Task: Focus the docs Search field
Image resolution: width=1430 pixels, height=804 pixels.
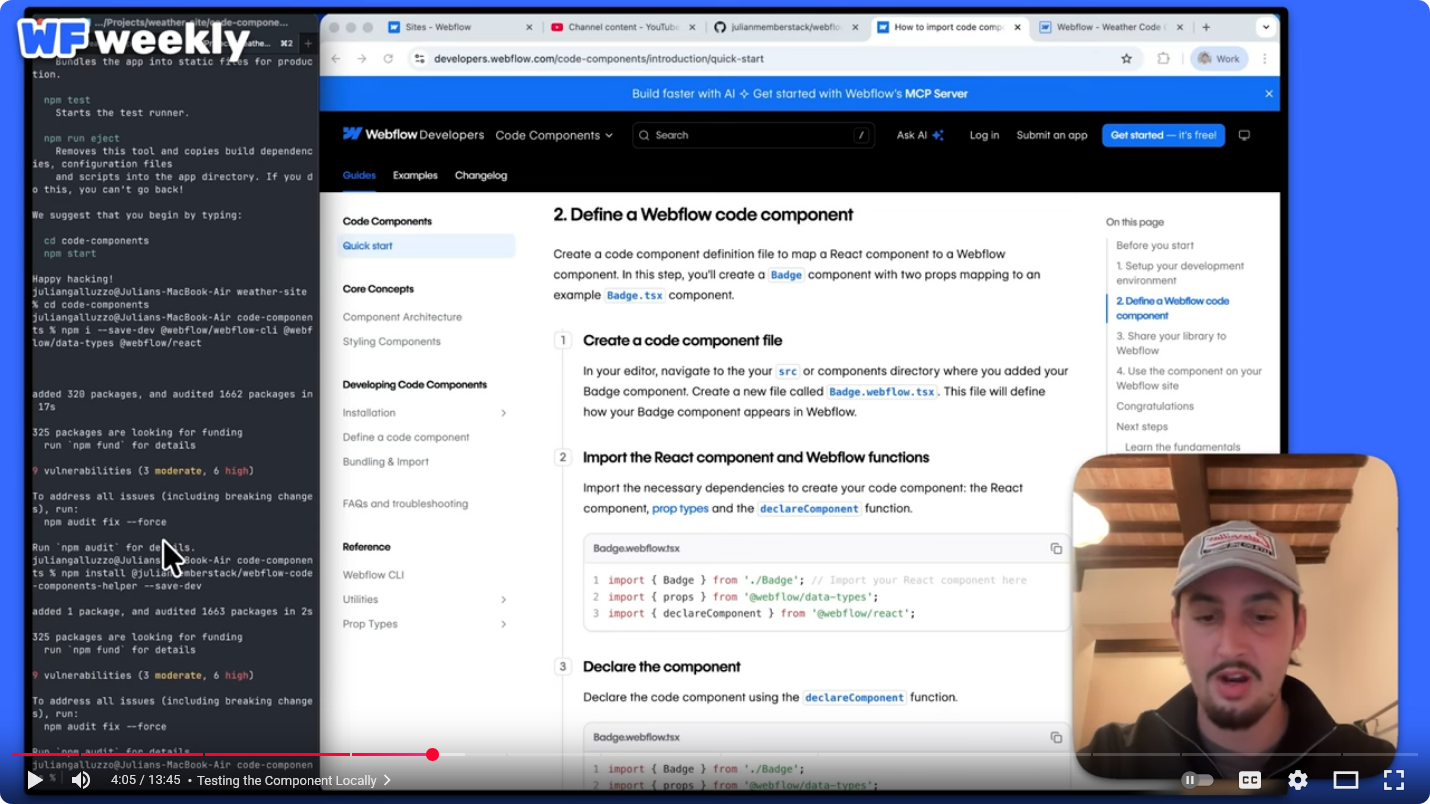Action: (x=753, y=135)
